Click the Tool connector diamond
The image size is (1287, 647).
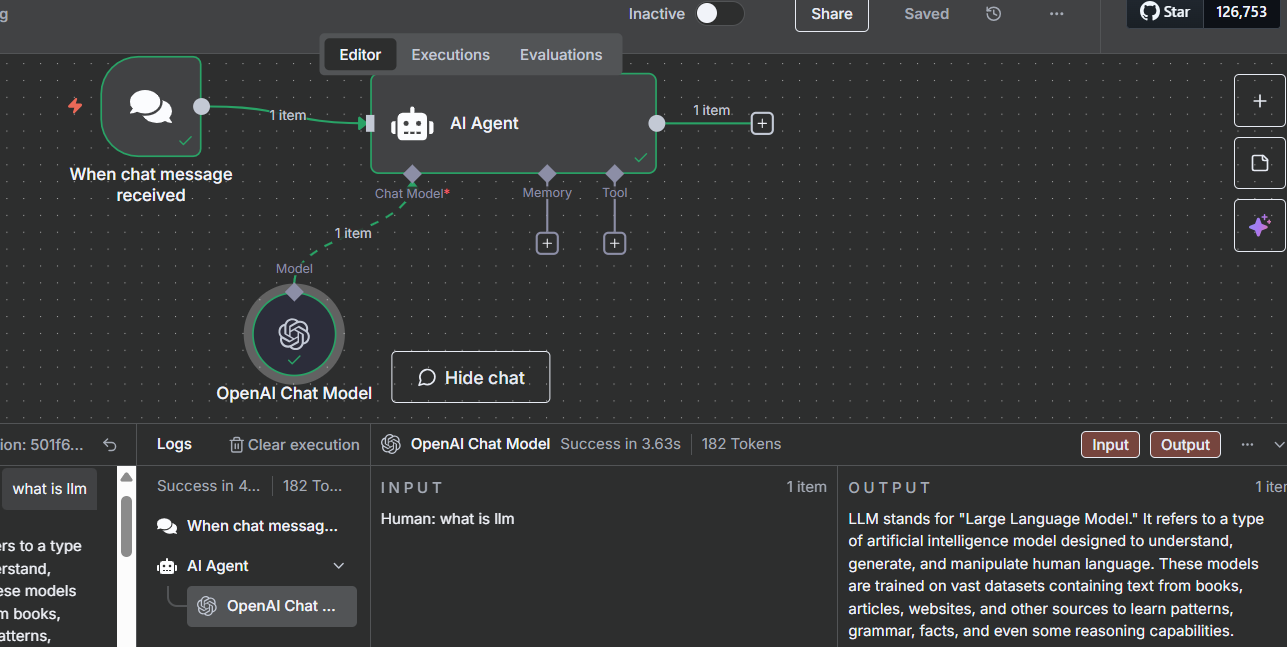[615, 174]
